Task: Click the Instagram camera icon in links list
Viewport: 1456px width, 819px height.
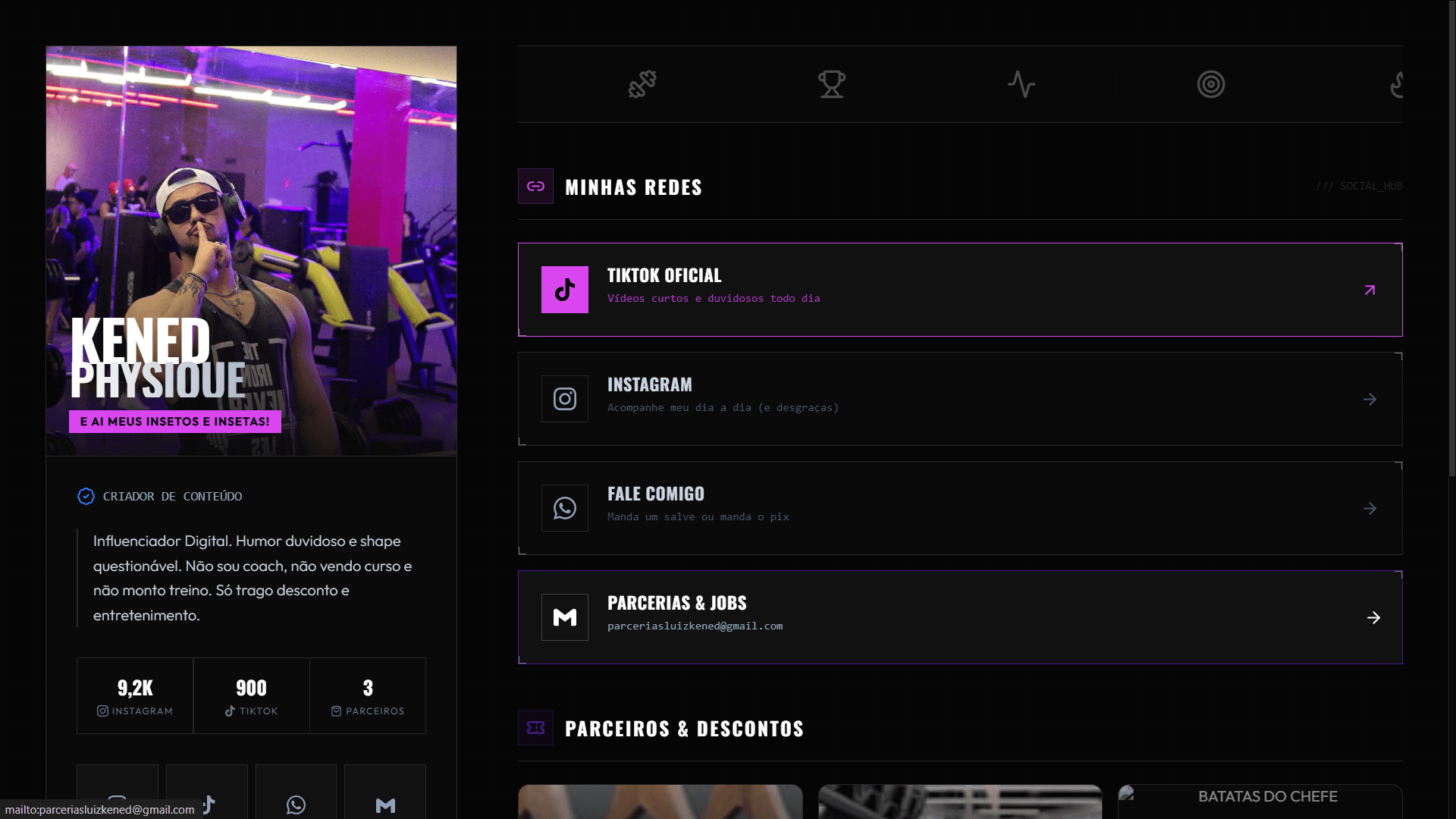Action: tap(565, 399)
